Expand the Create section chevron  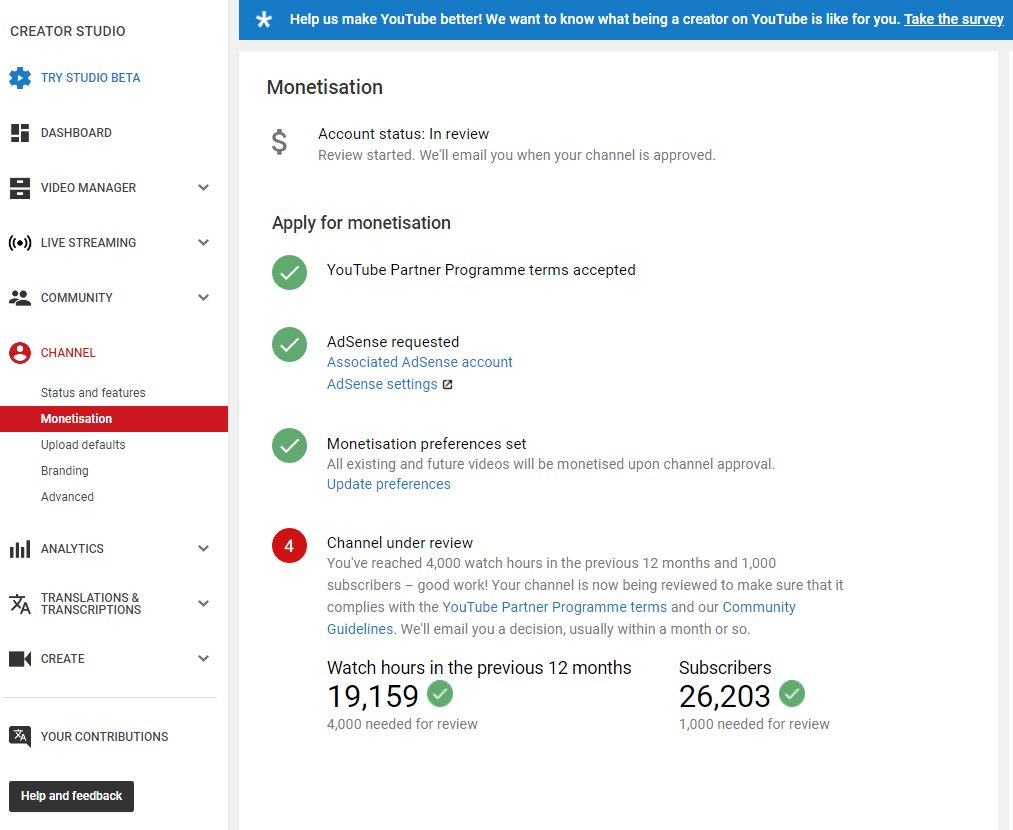tap(204, 659)
